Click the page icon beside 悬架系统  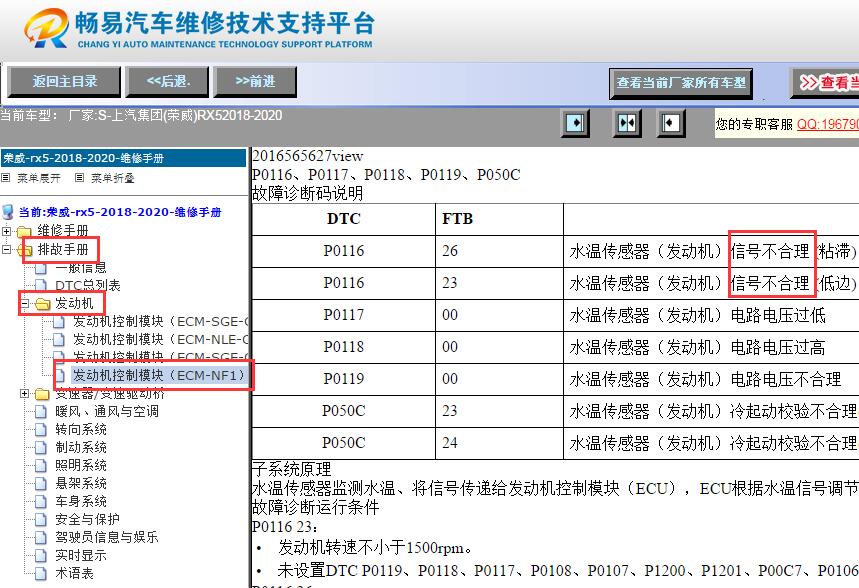click(x=41, y=483)
